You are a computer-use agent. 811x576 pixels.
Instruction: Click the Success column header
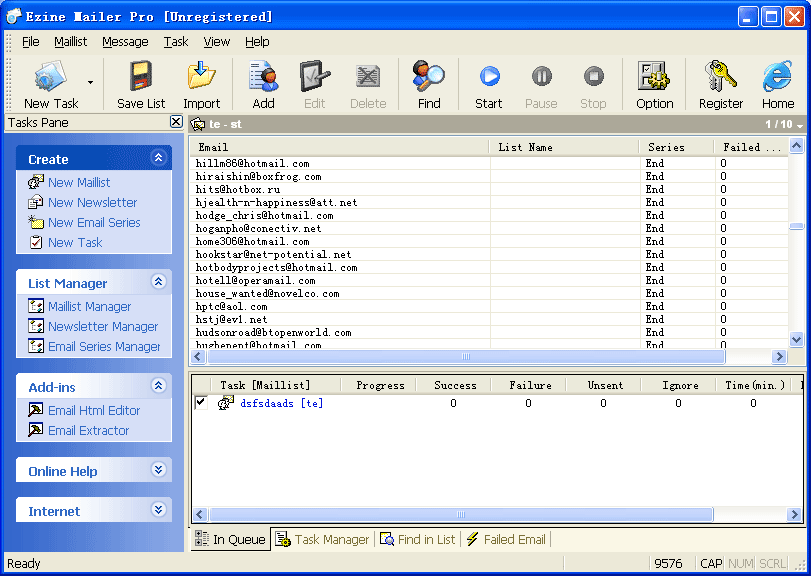click(455, 385)
